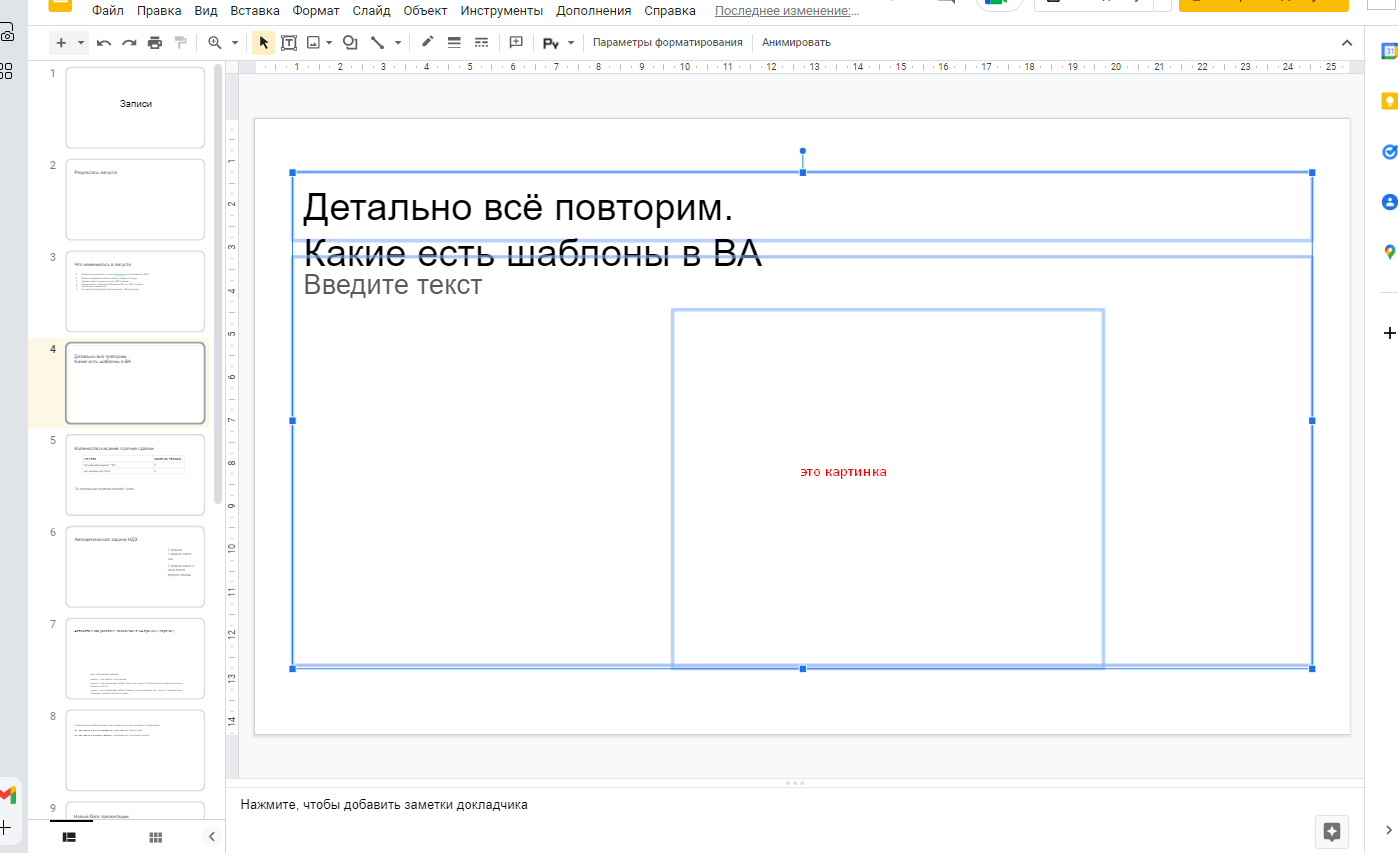Open Gmail from left sidebar
1398x853 pixels.
point(7,795)
